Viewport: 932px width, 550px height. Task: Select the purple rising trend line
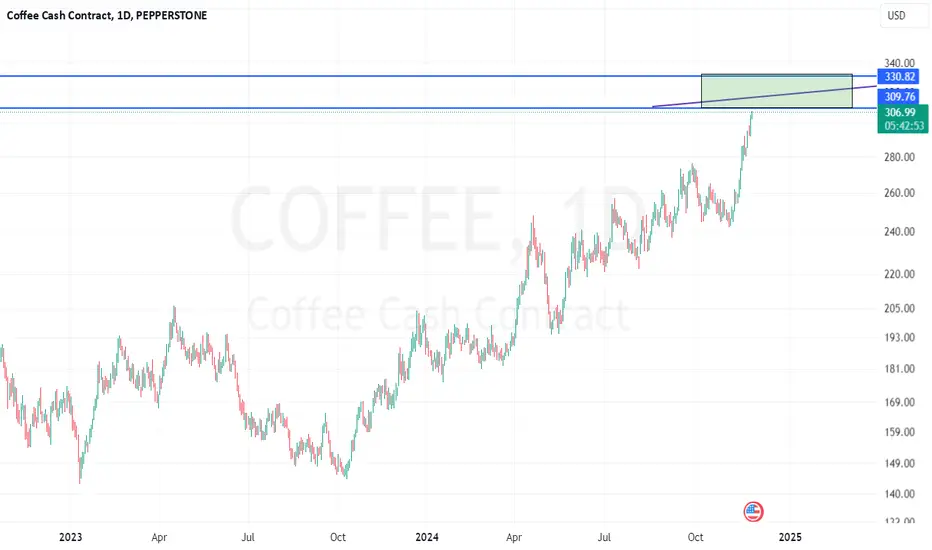[764, 96]
